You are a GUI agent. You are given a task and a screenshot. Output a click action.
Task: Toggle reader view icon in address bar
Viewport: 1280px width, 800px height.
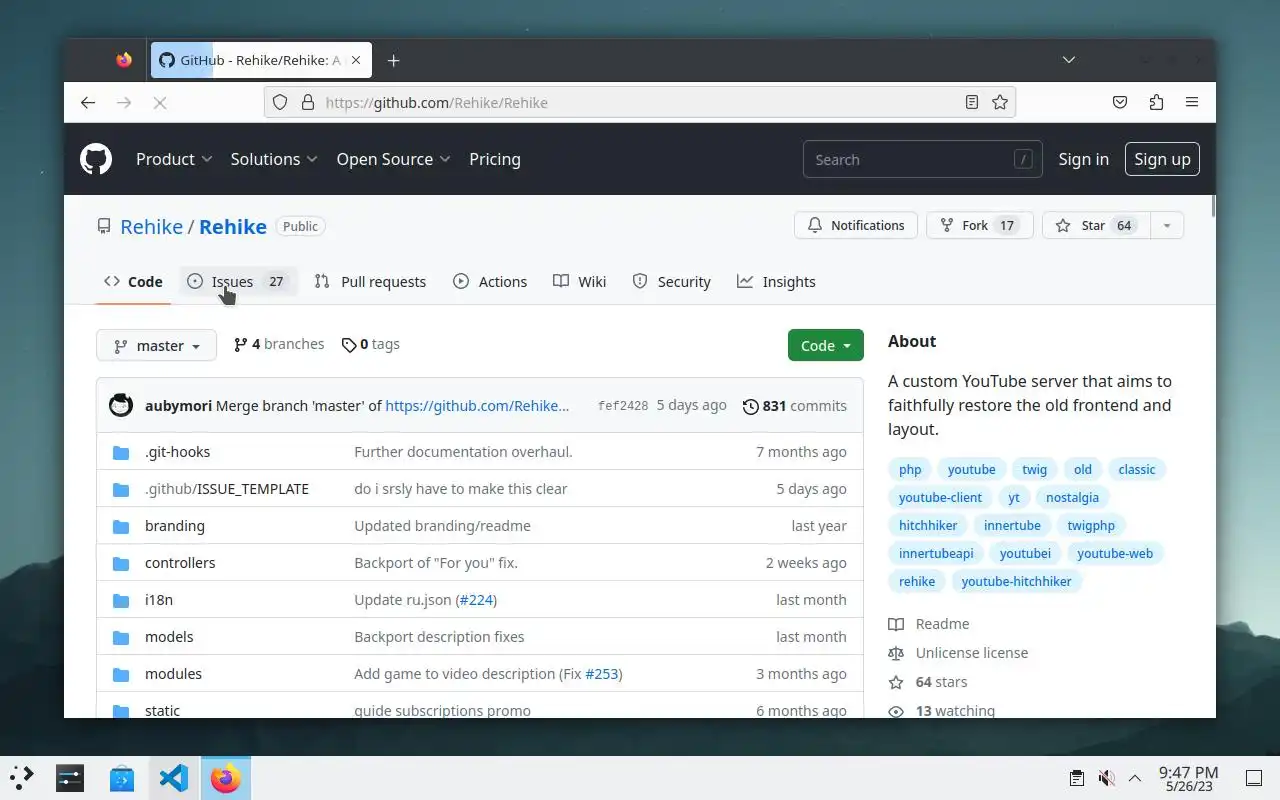(x=972, y=102)
